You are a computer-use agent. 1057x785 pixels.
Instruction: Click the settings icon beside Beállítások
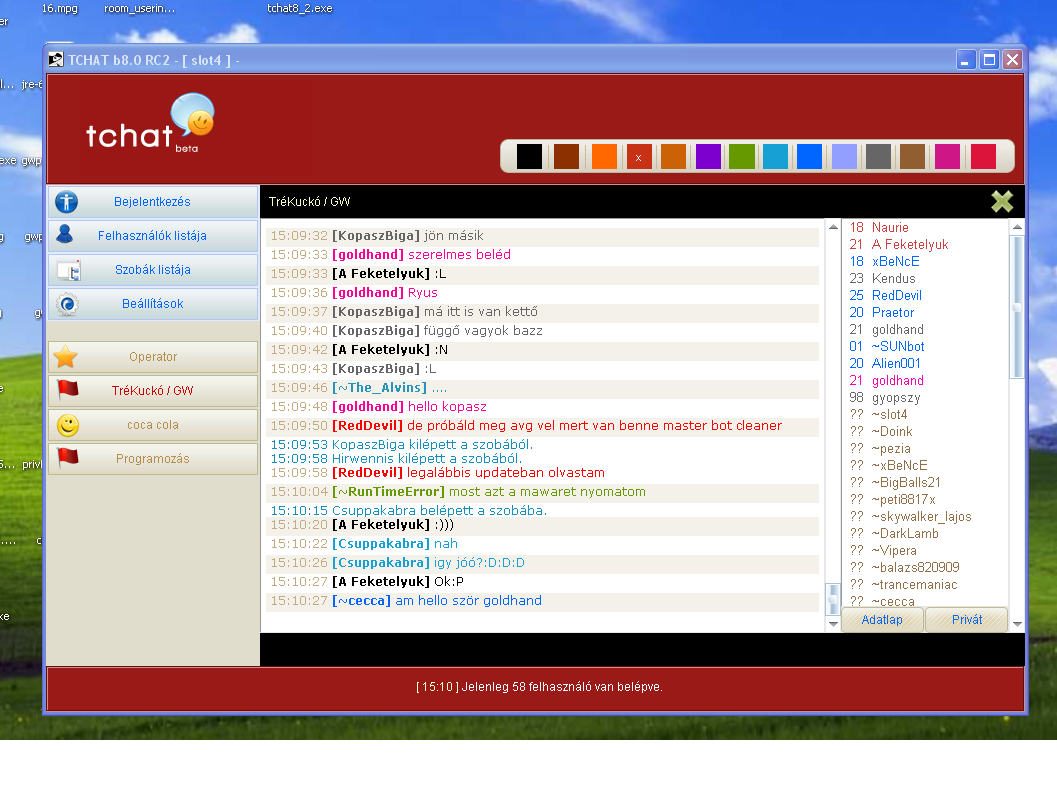(67, 304)
